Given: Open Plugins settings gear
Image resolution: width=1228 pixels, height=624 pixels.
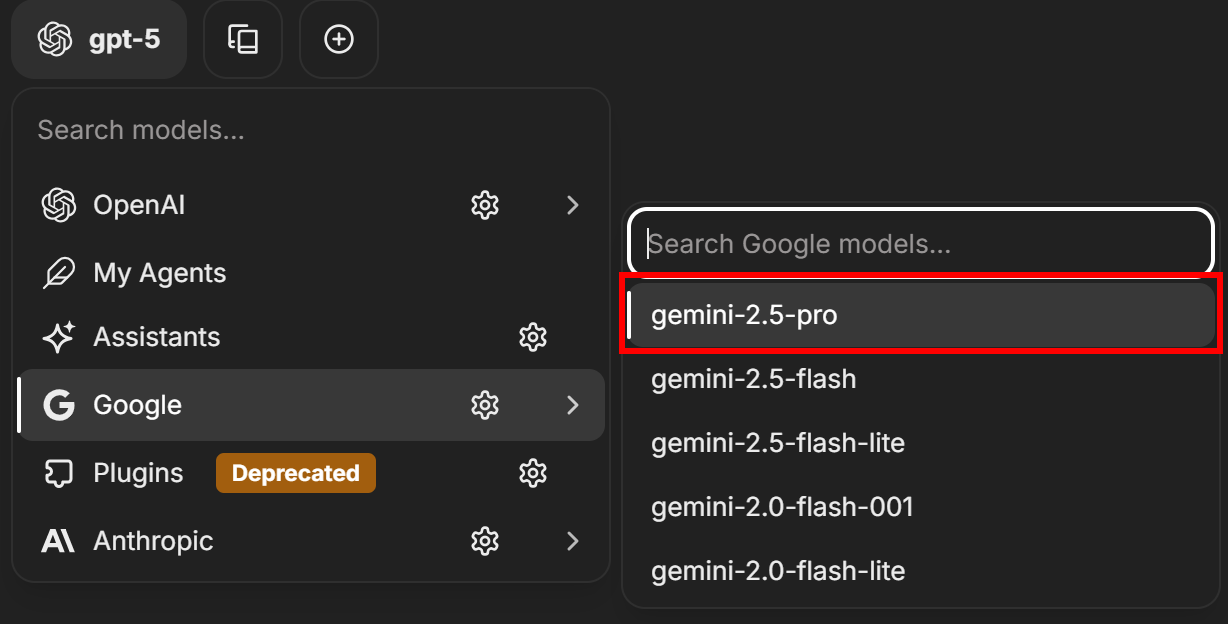Looking at the screenshot, I should click(533, 472).
